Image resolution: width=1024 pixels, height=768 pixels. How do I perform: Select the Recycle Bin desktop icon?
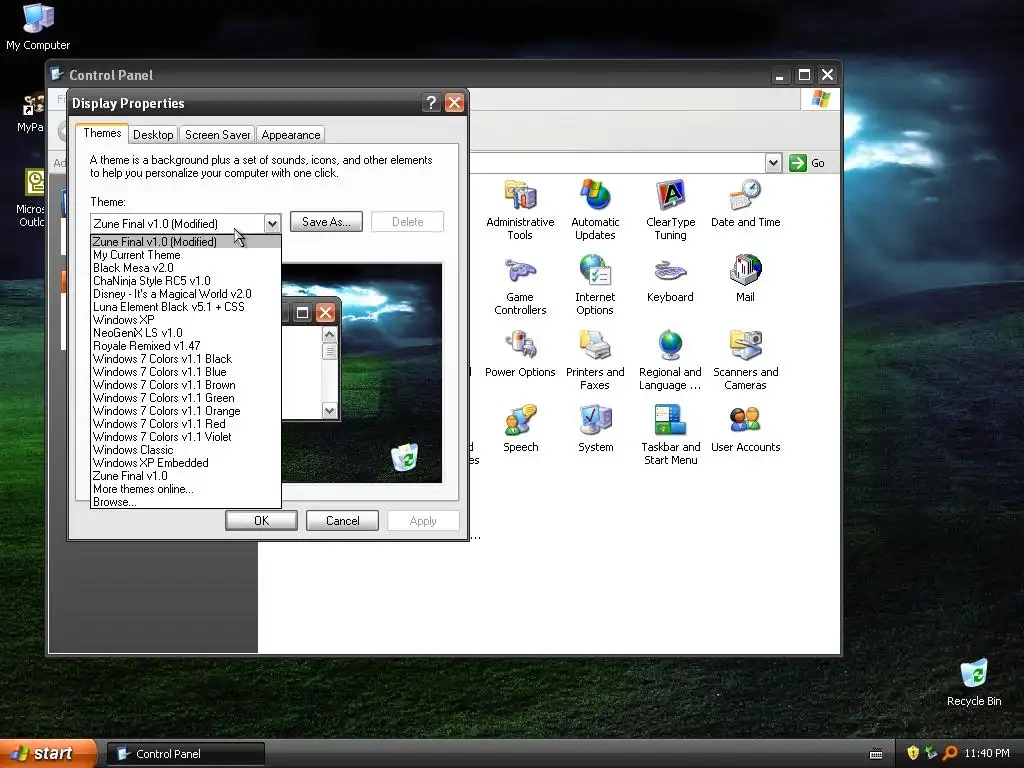[974, 682]
